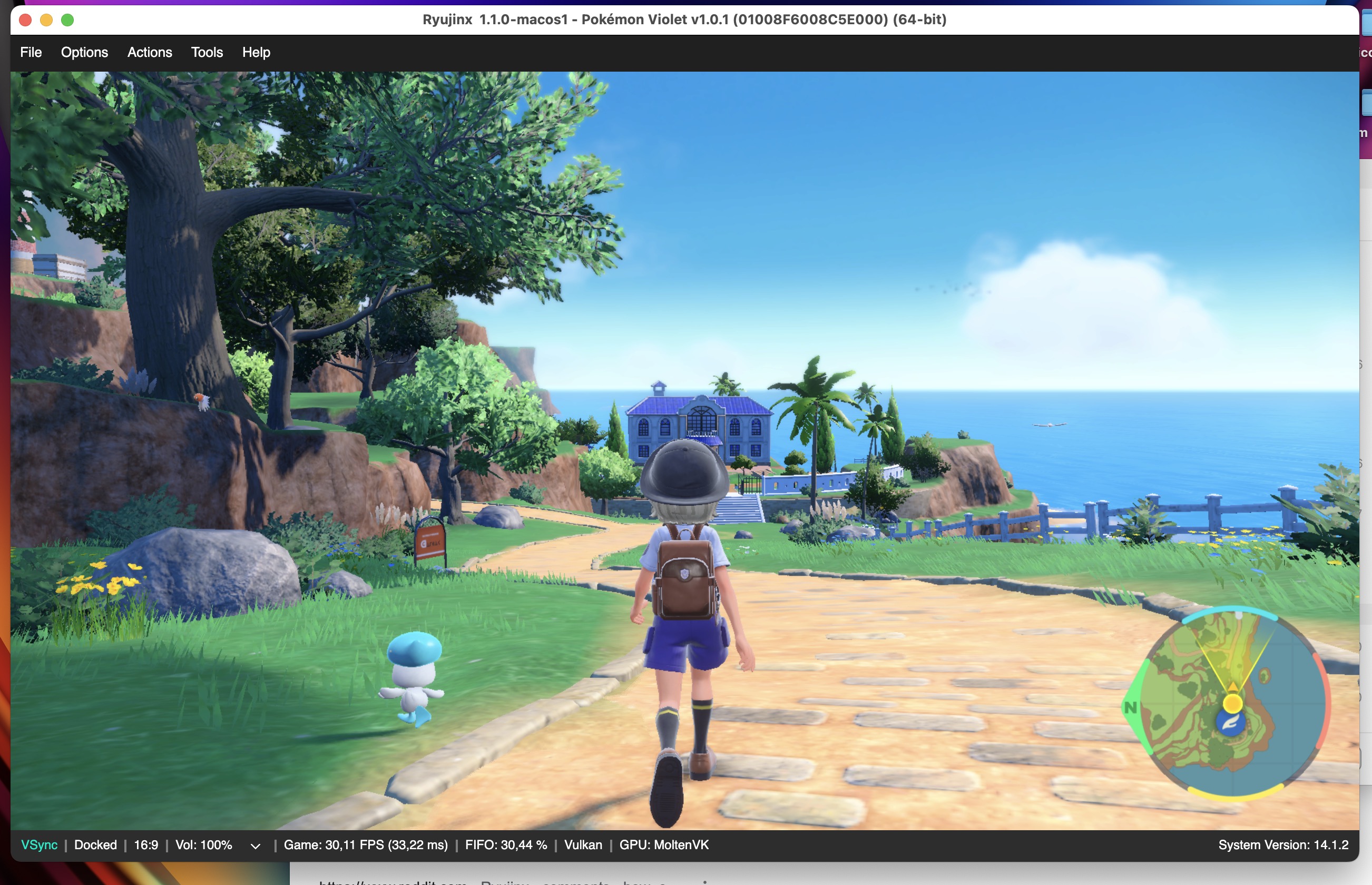The width and height of the screenshot is (1372, 885).
Task: Click the green N compass indicator
Action: point(1130,707)
